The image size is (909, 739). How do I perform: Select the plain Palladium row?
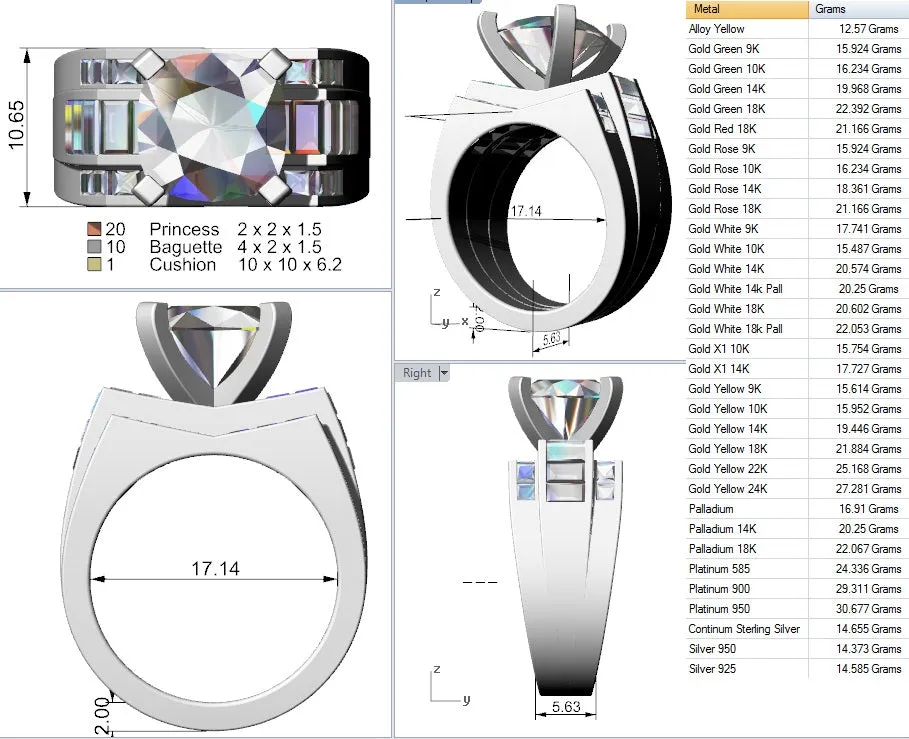coord(797,509)
